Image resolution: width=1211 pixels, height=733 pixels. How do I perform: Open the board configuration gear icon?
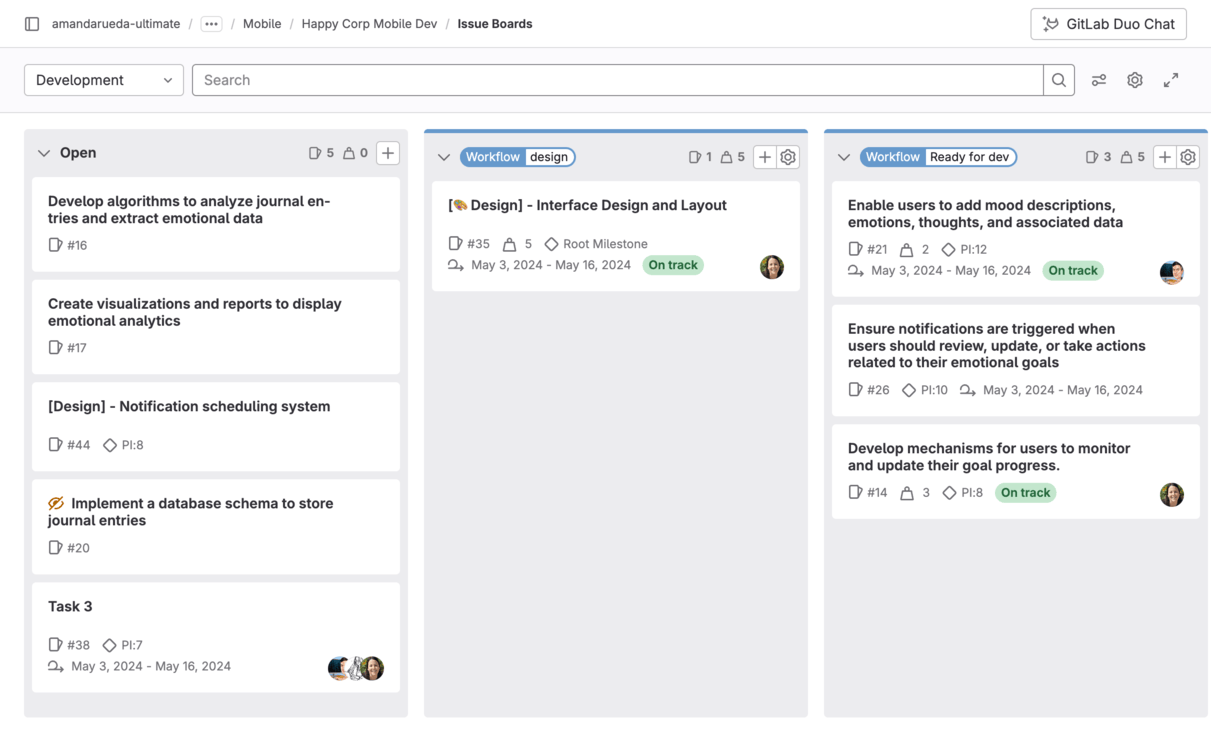click(1134, 79)
